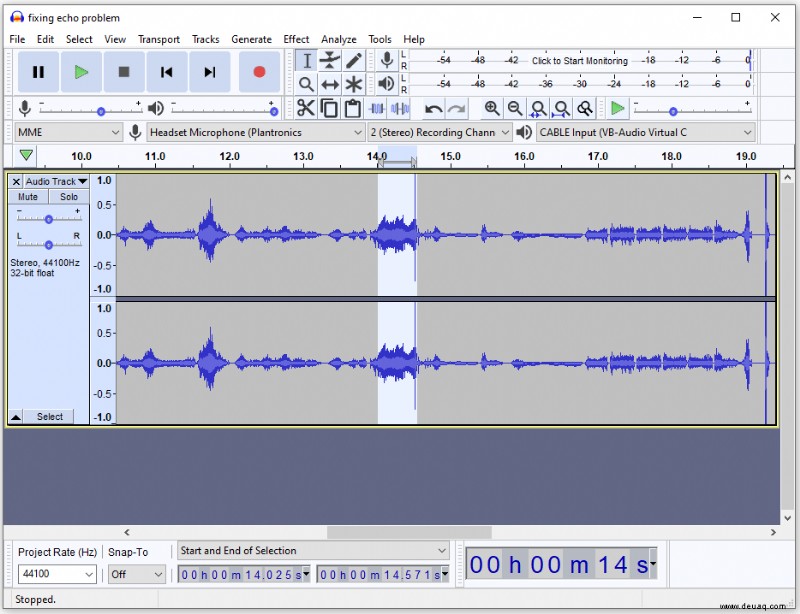Mute the Audio Track

28,197
